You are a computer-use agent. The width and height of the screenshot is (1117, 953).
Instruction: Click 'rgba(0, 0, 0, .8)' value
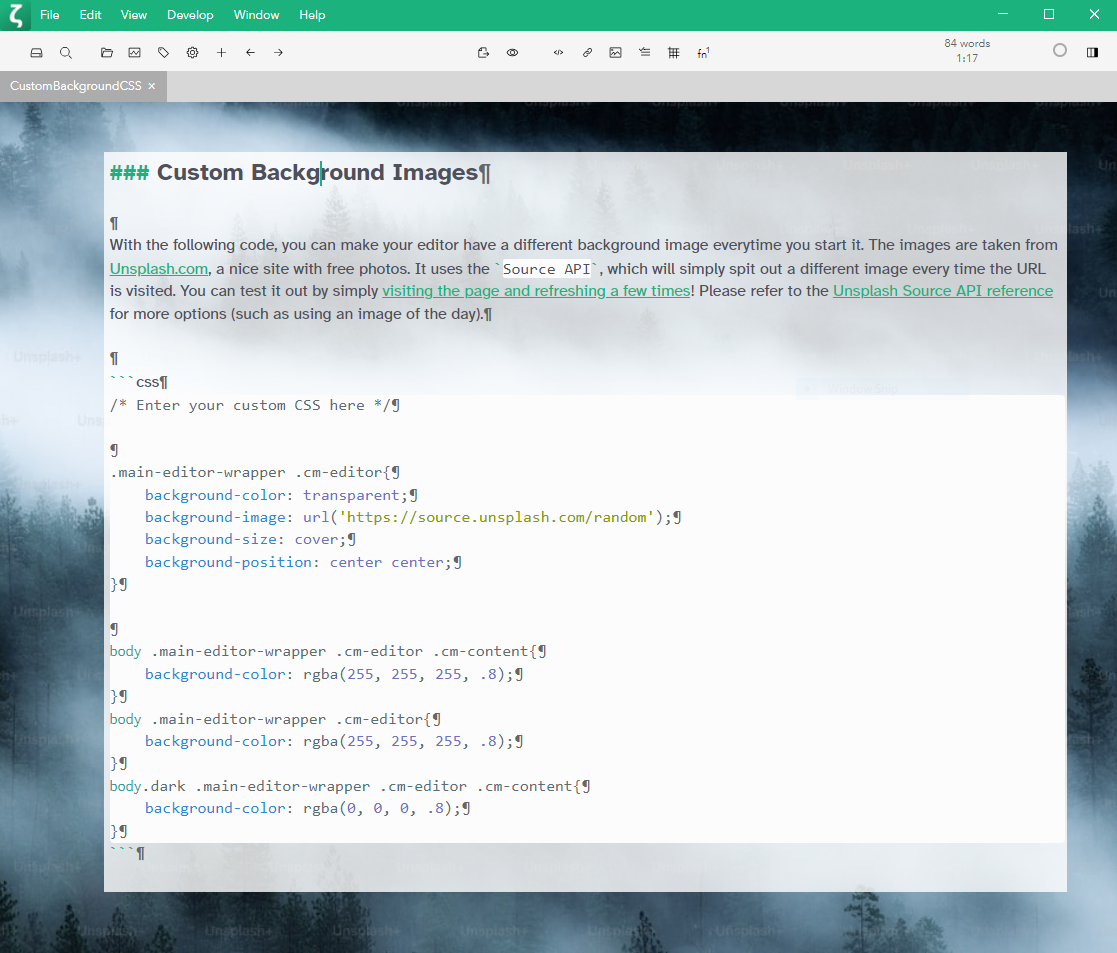pyautogui.click(x=377, y=808)
